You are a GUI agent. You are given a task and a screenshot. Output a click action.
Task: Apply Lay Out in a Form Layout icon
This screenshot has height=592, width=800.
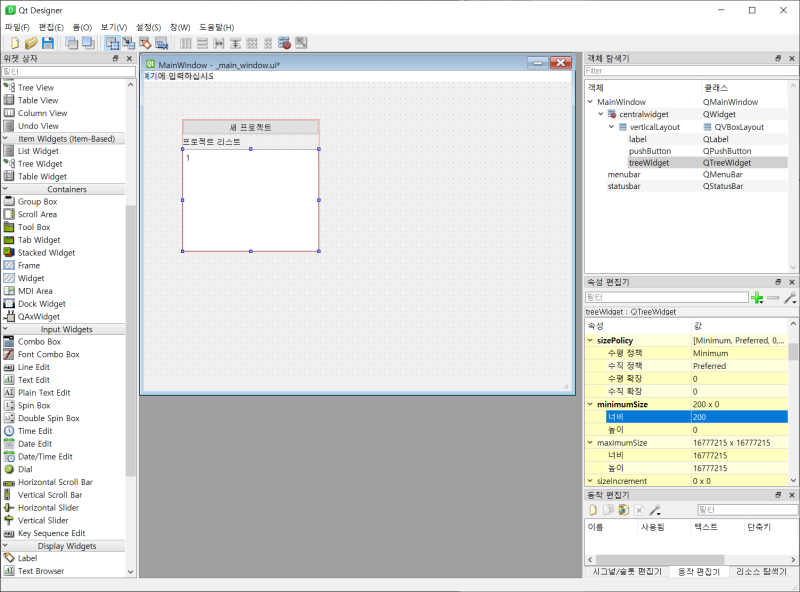tap(268, 43)
